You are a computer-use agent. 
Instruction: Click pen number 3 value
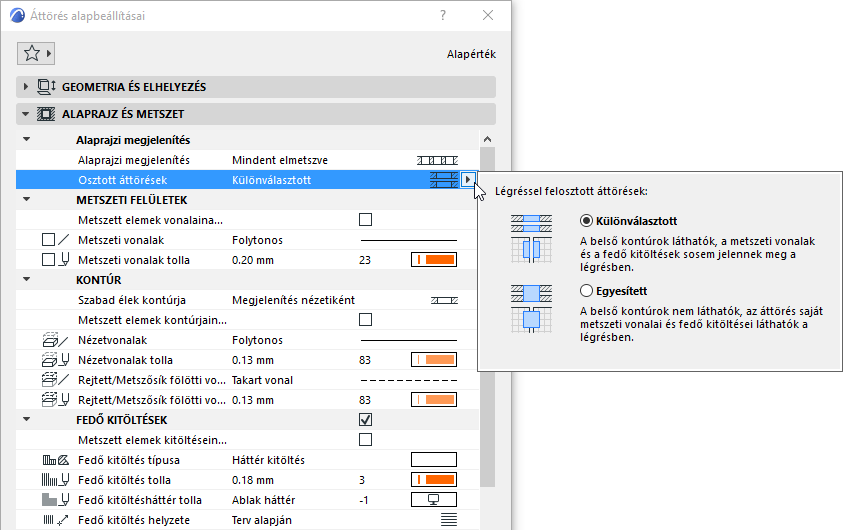tap(362, 480)
